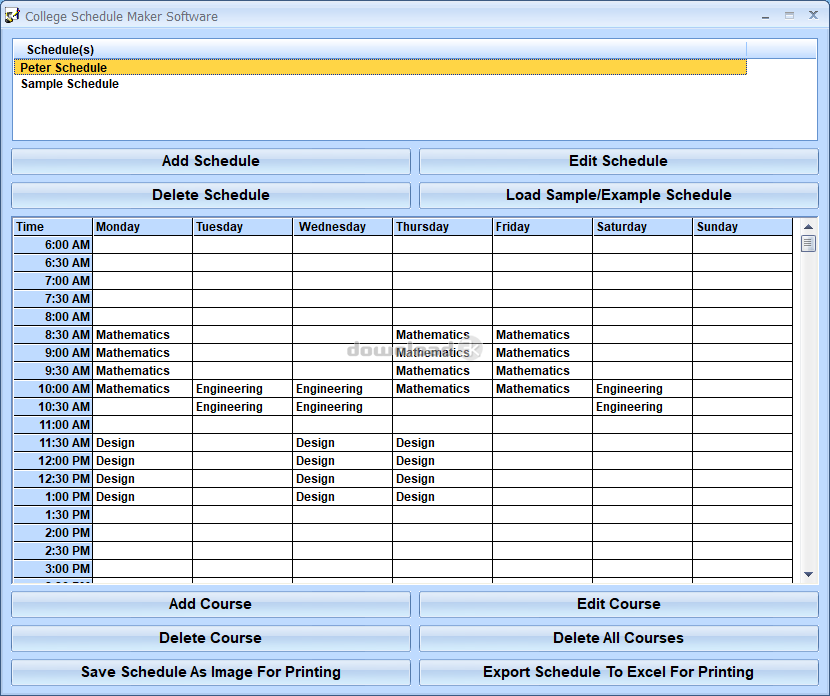Select the Mathematics cell for Monday at 9:00 AM

tap(143, 352)
